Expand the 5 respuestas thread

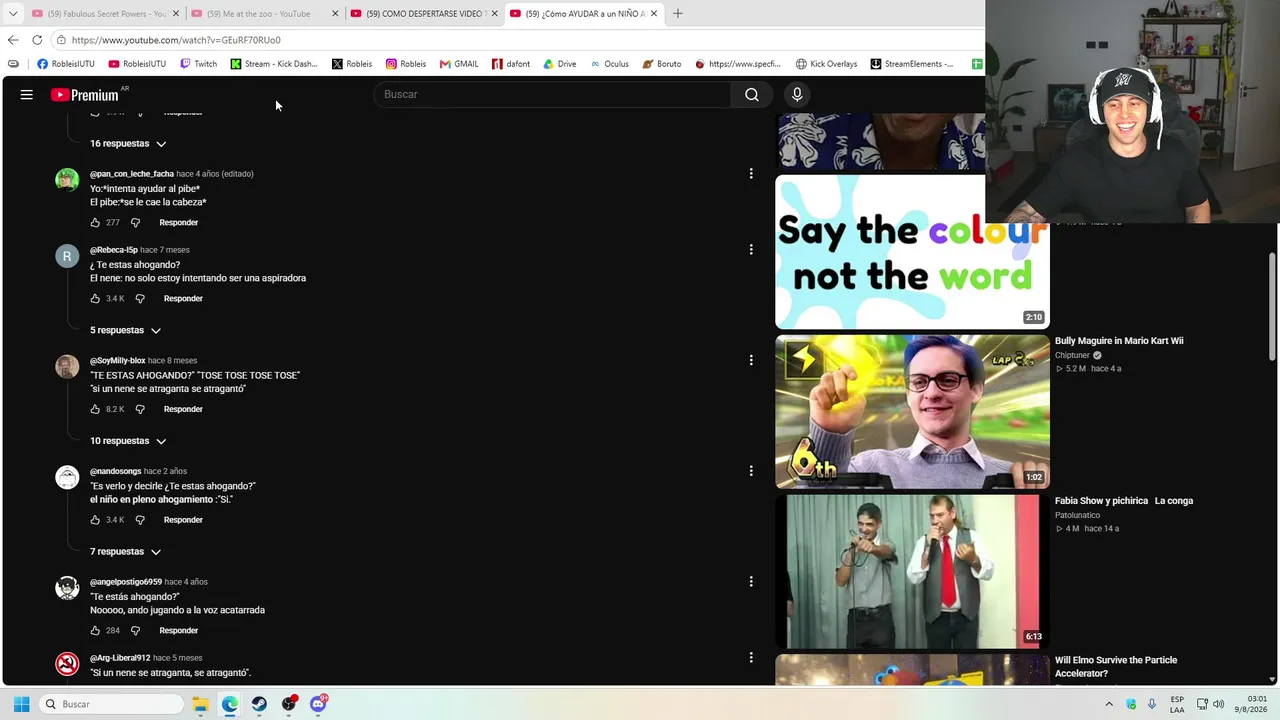coord(126,330)
